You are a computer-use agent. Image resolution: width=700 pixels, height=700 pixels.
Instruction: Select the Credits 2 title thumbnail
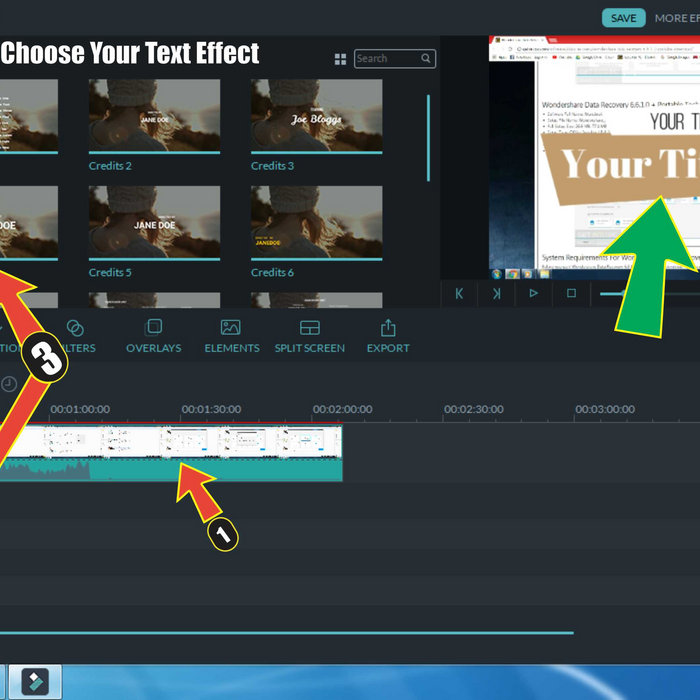154,115
